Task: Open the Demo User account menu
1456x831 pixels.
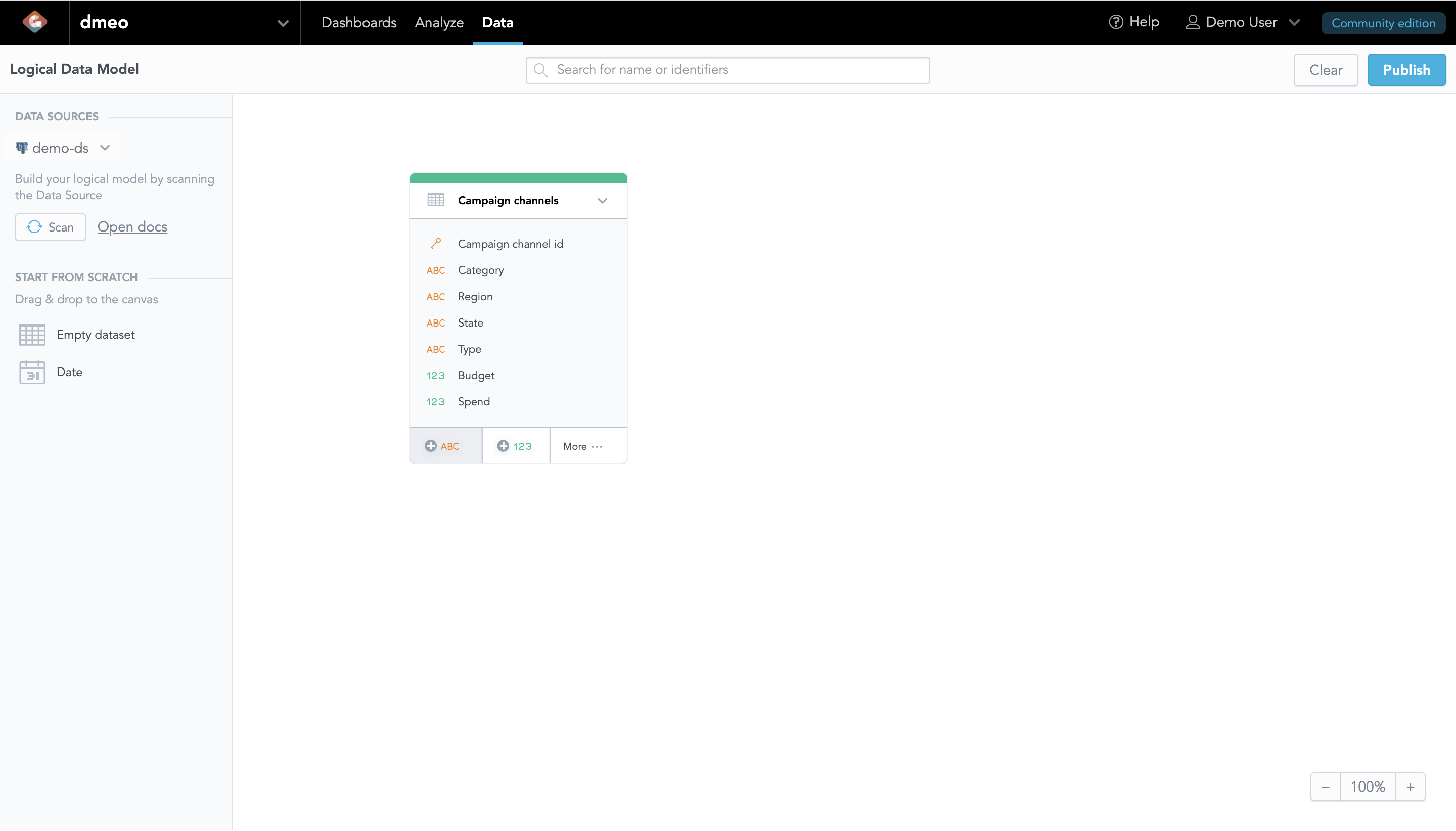Action: click(1243, 22)
